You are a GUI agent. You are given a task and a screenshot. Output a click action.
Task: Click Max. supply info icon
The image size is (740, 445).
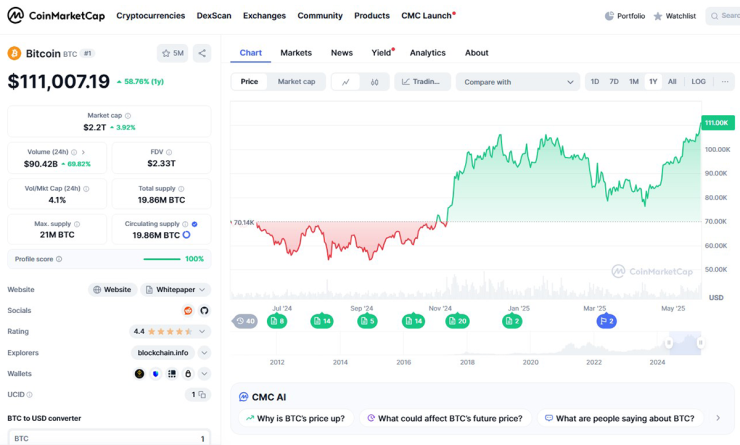click(77, 224)
